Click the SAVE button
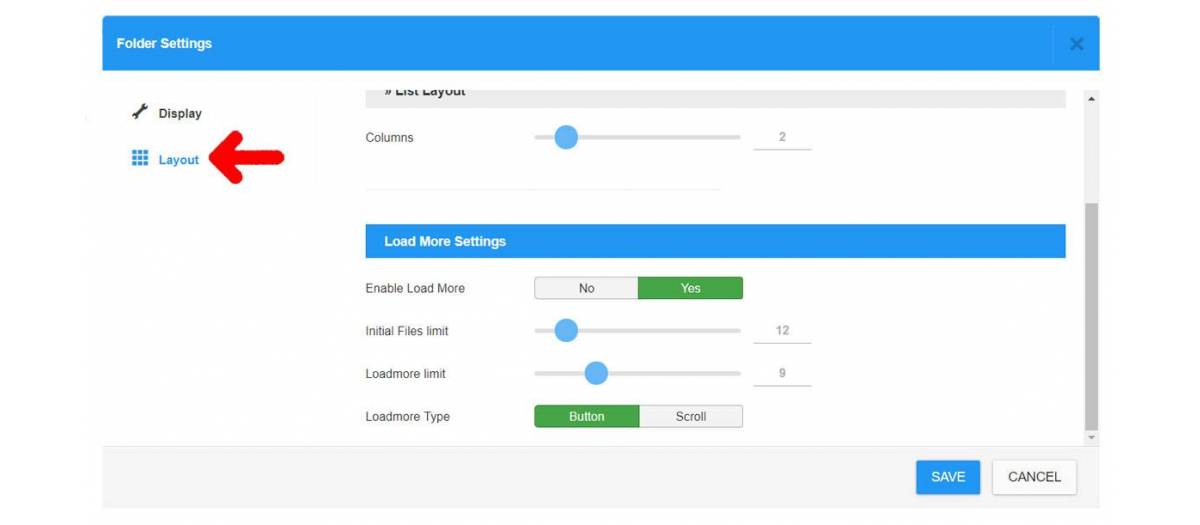1200x525 pixels. 948,477
